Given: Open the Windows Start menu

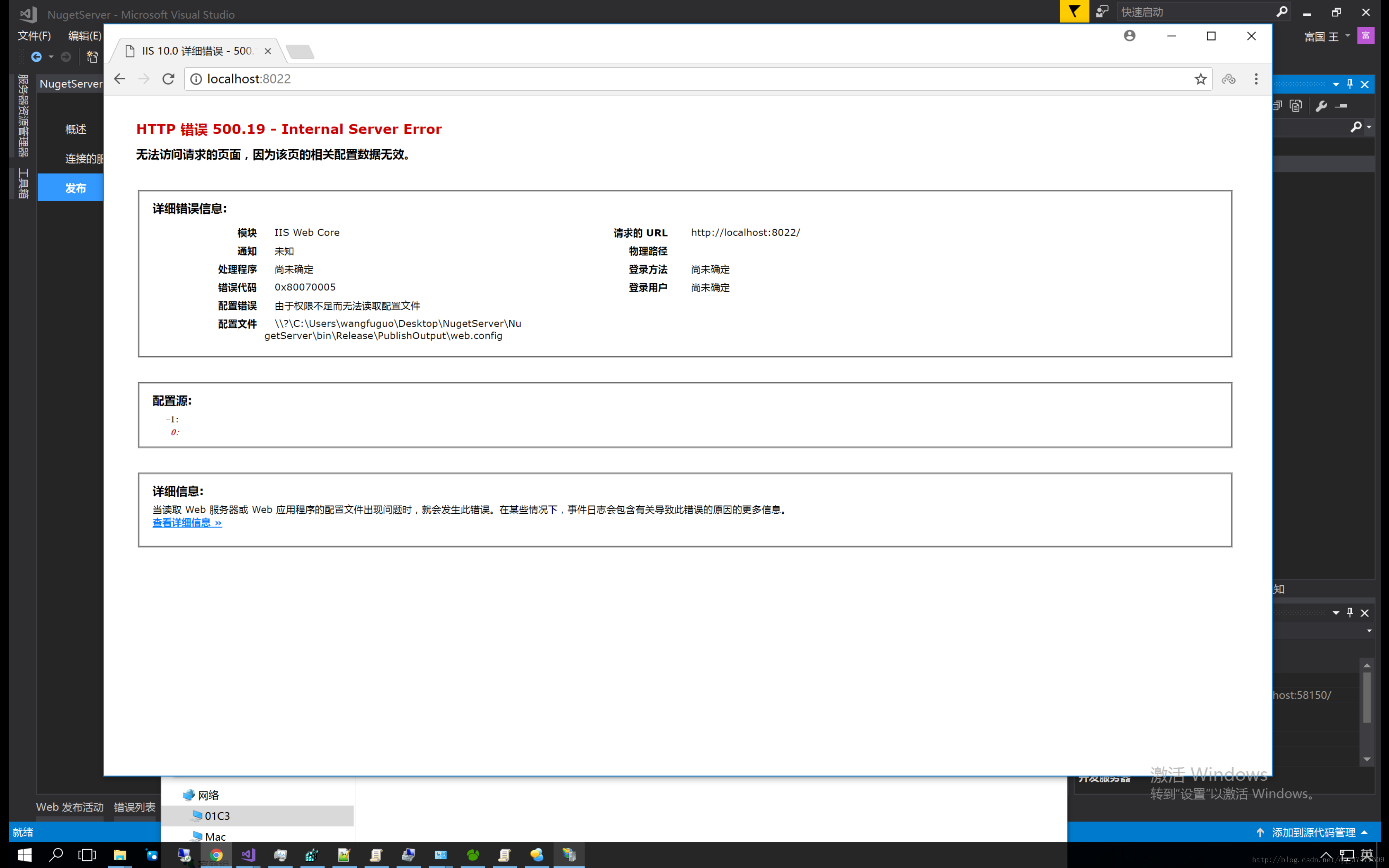Looking at the screenshot, I should pyautogui.click(x=25, y=855).
